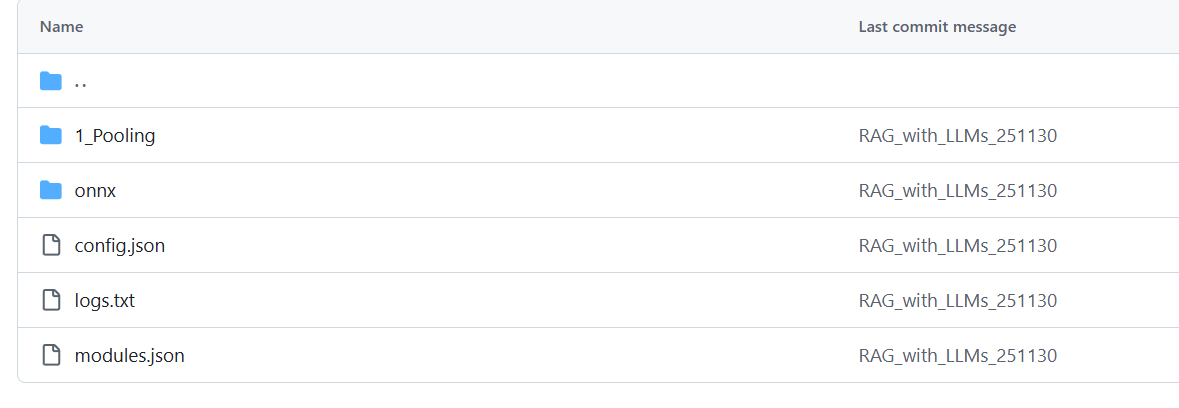View commit message for 1_Pooling folder
This screenshot has height=408, width=1179.
click(958, 136)
